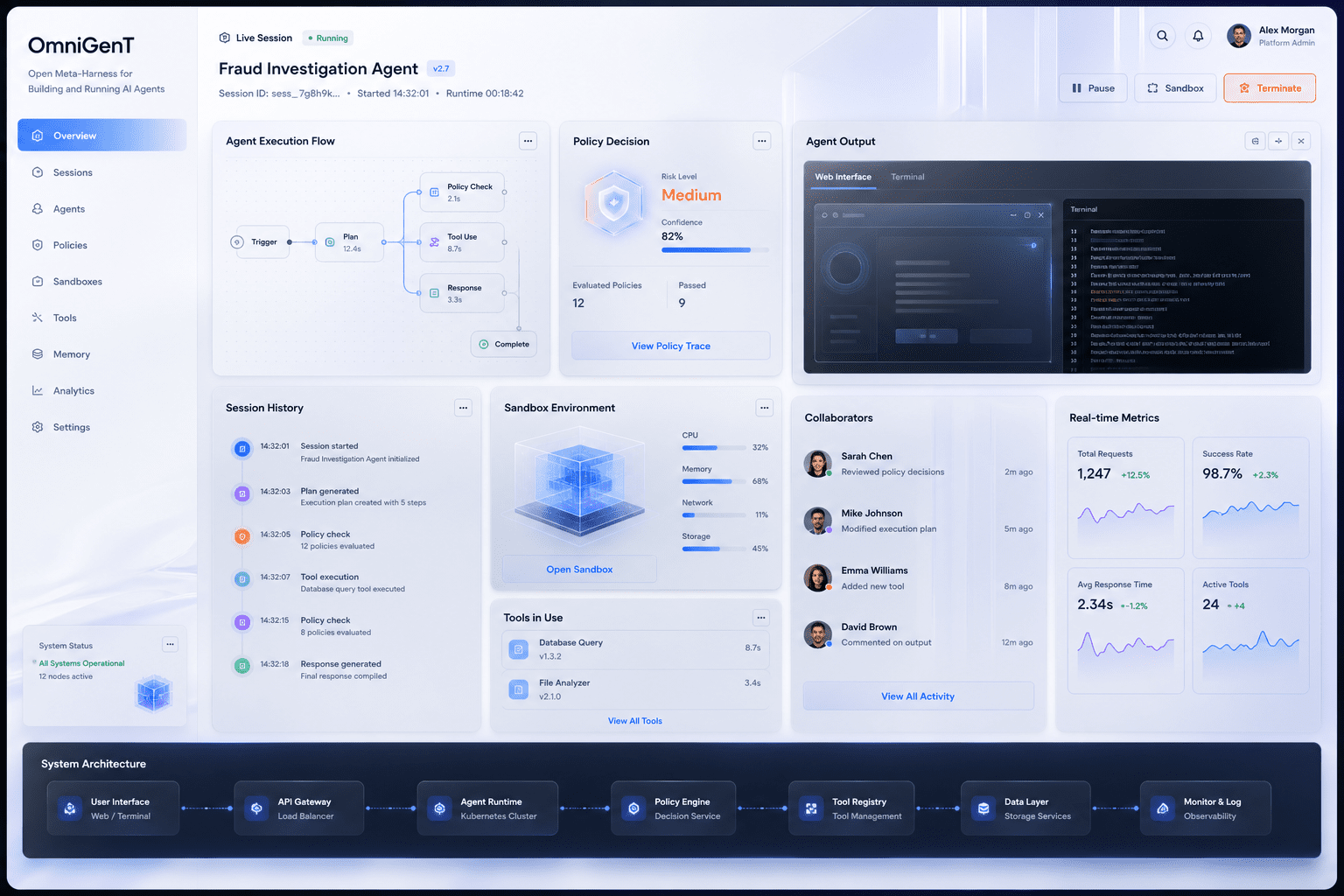1344x896 pixels.
Task: Open Overview in sidebar
Action: point(102,136)
